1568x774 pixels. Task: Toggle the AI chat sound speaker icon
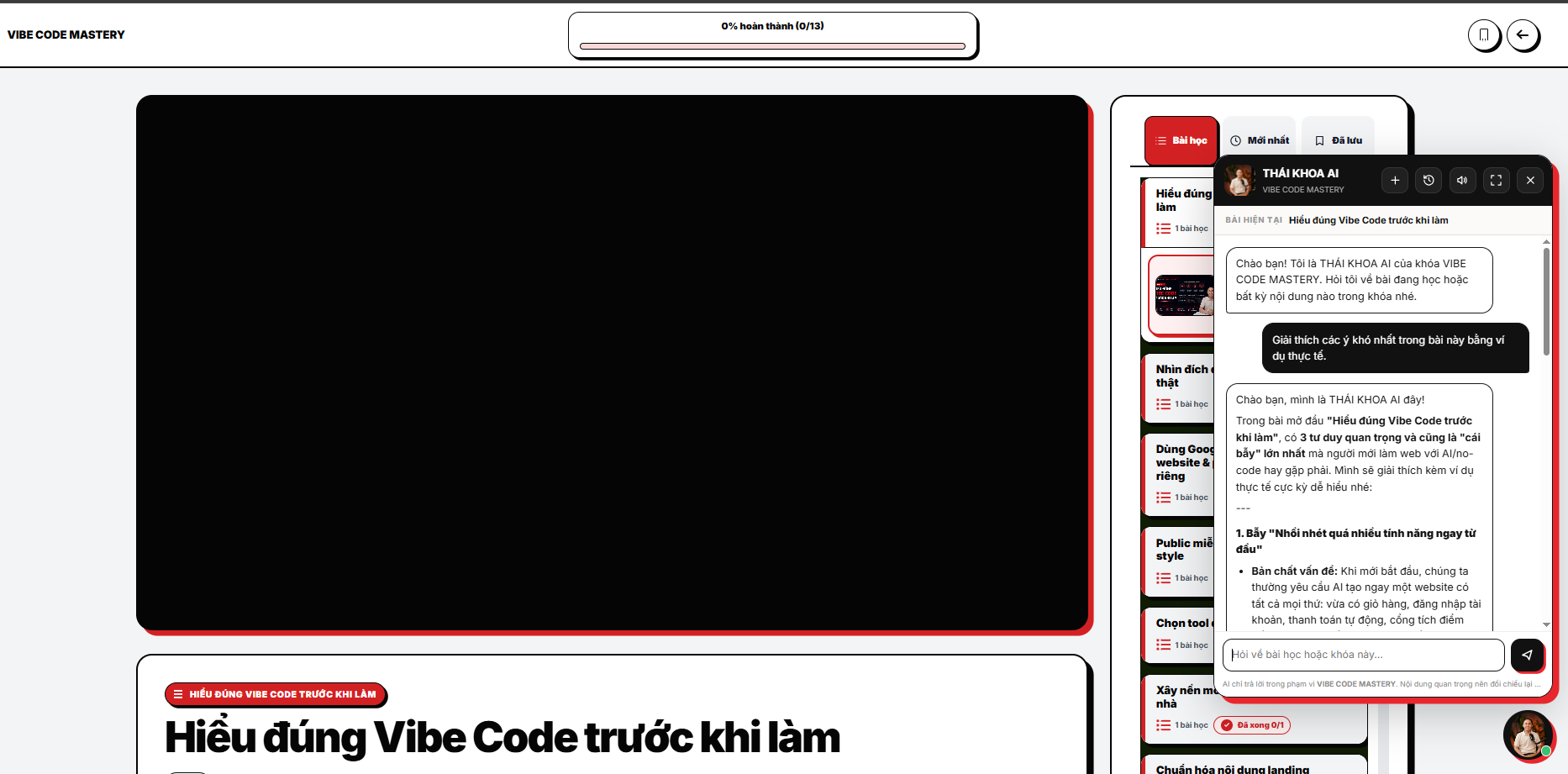click(1462, 180)
